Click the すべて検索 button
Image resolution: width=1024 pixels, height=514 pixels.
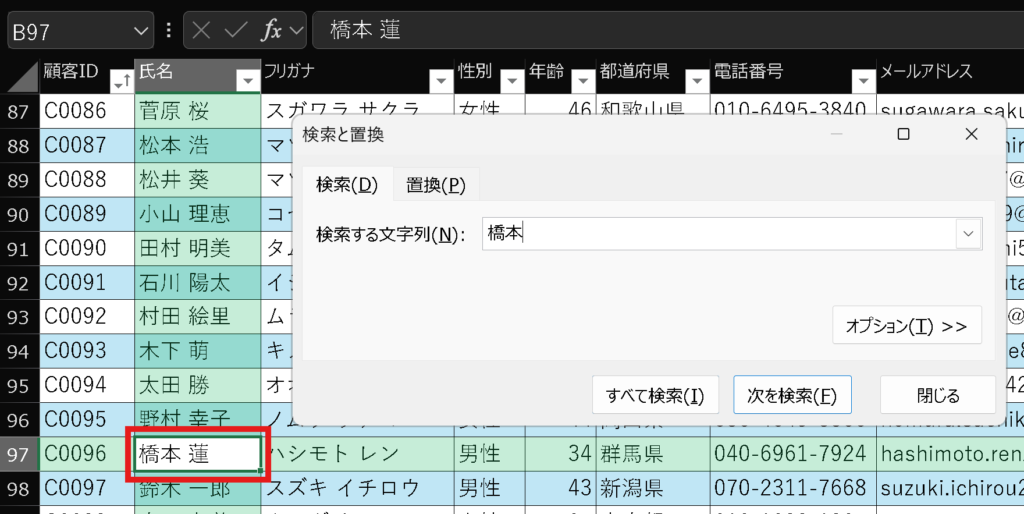(x=655, y=395)
